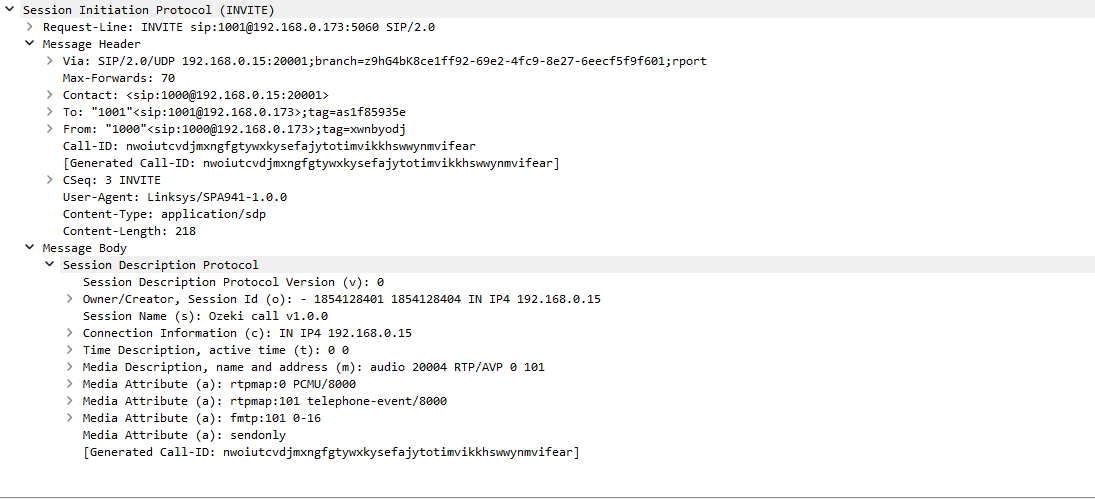Expand the rtpmap:0 PCMU/8000 attribute

(x=70, y=385)
